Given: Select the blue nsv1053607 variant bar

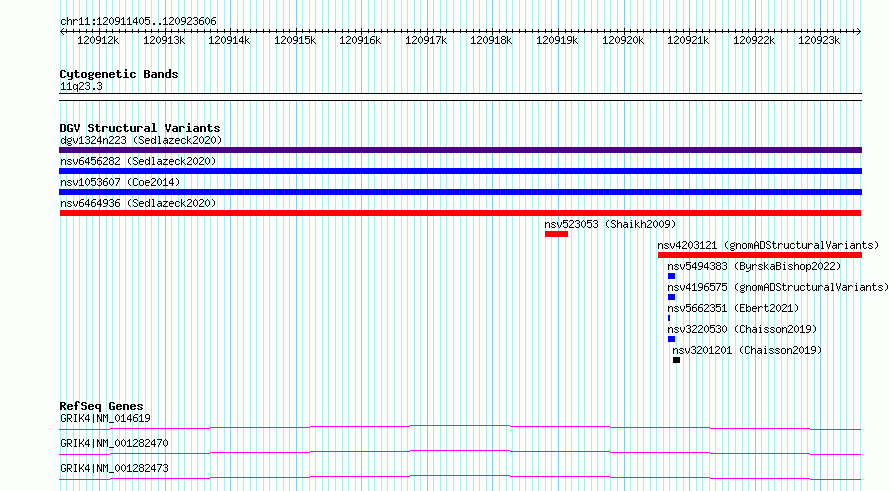Looking at the screenshot, I should (x=460, y=192).
